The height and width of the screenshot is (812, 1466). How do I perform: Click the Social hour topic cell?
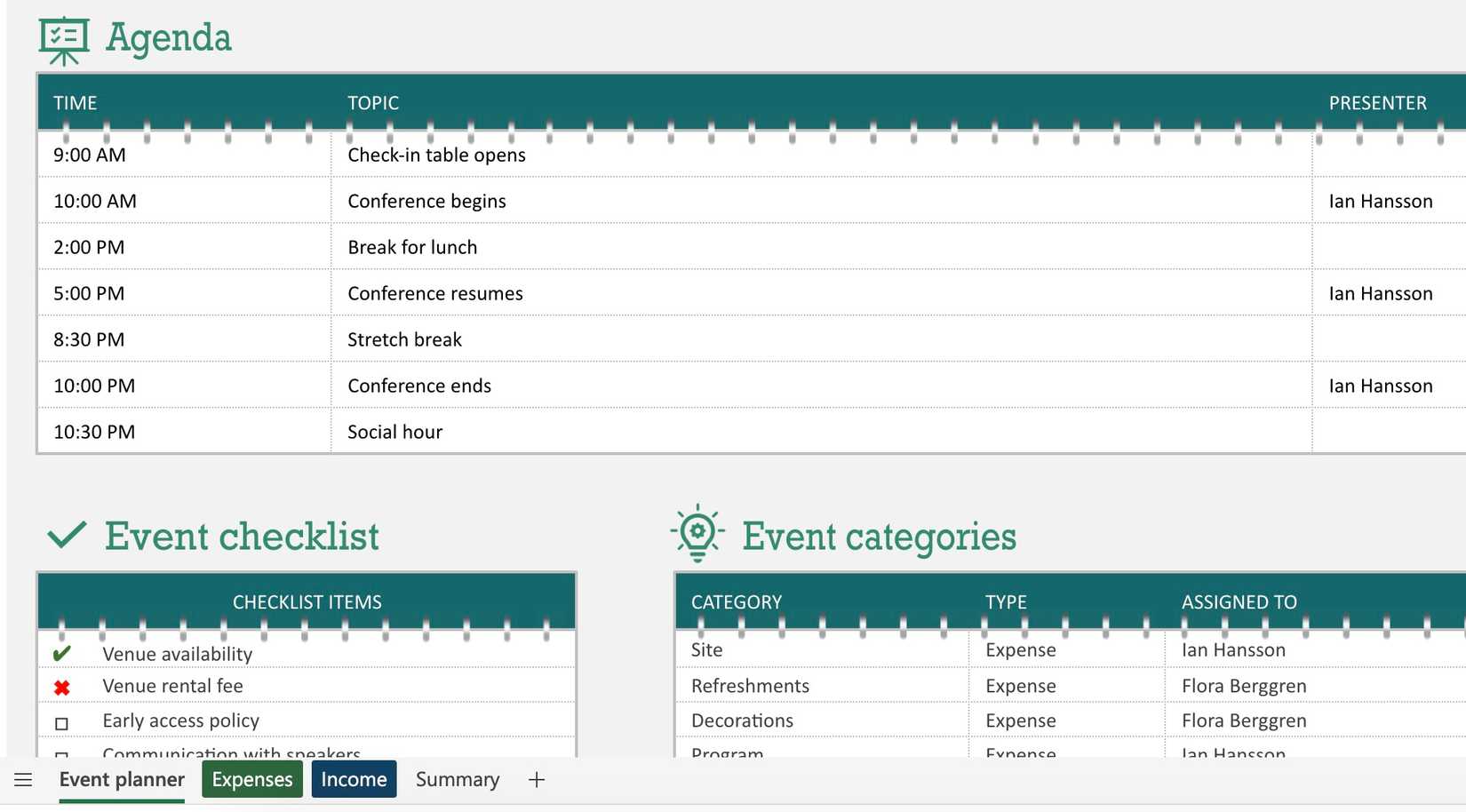click(x=394, y=431)
